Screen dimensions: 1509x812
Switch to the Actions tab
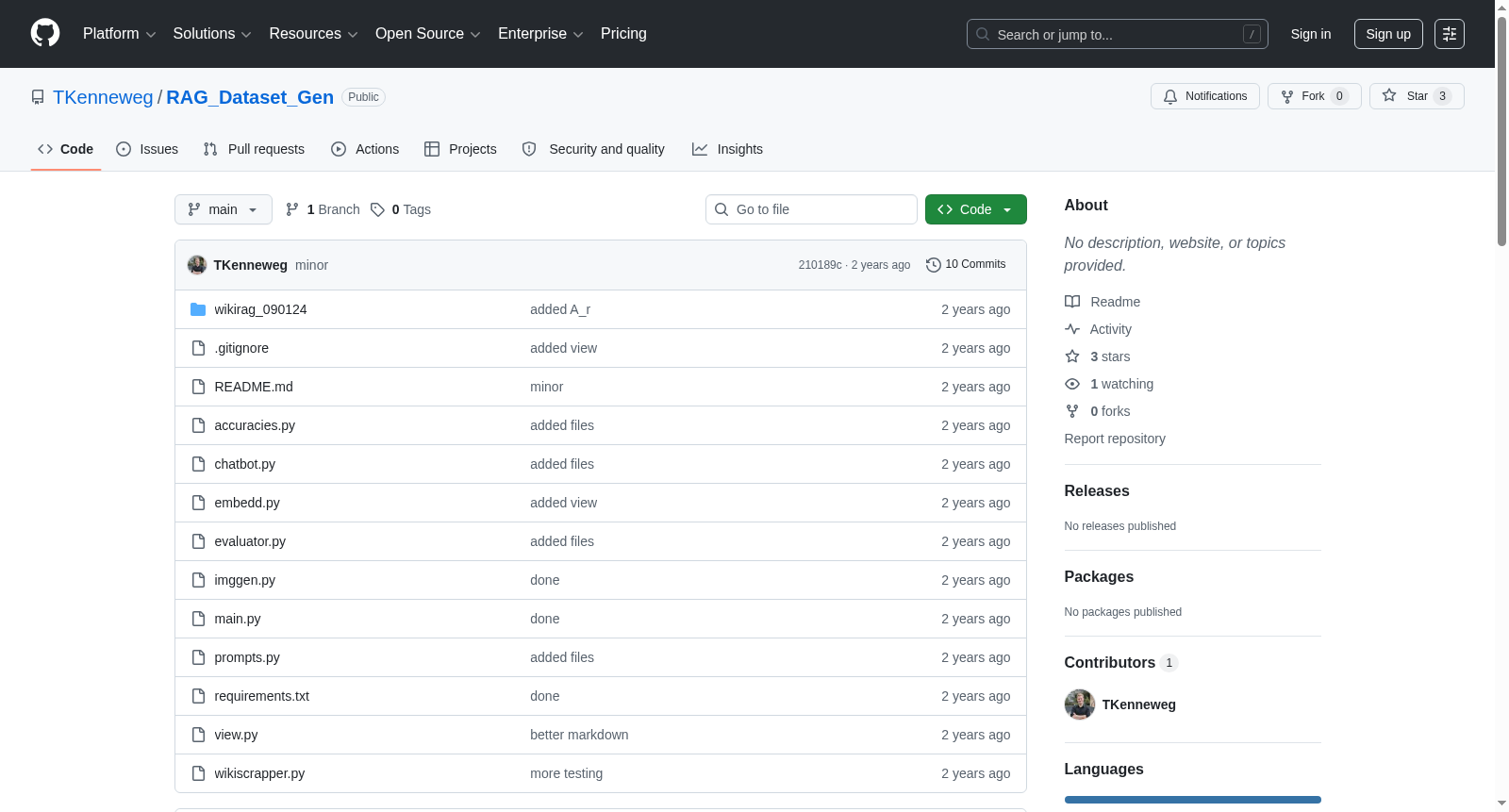click(365, 149)
